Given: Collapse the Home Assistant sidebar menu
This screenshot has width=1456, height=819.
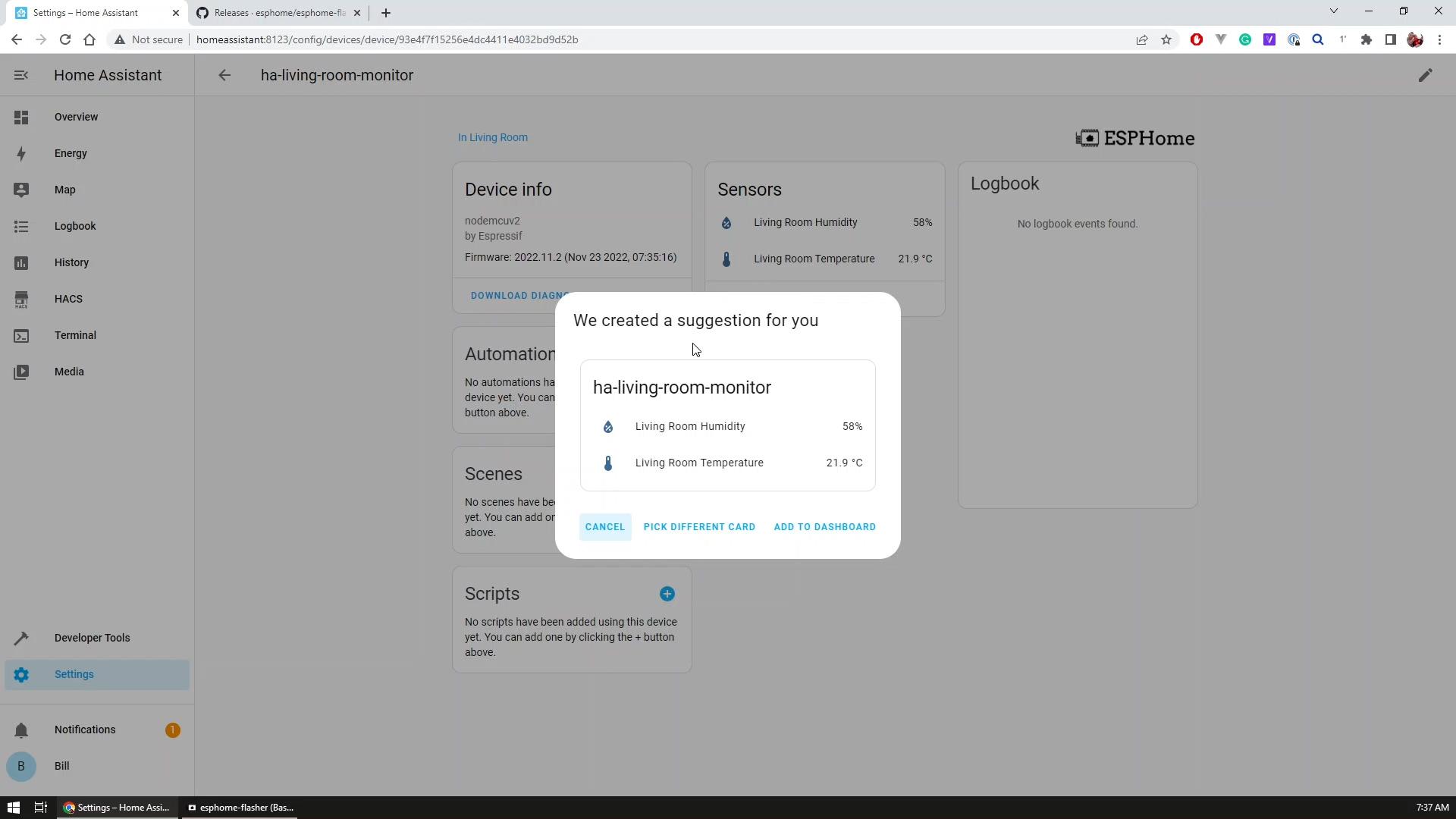Looking at the screenshot, I should (x=21, y=75).
